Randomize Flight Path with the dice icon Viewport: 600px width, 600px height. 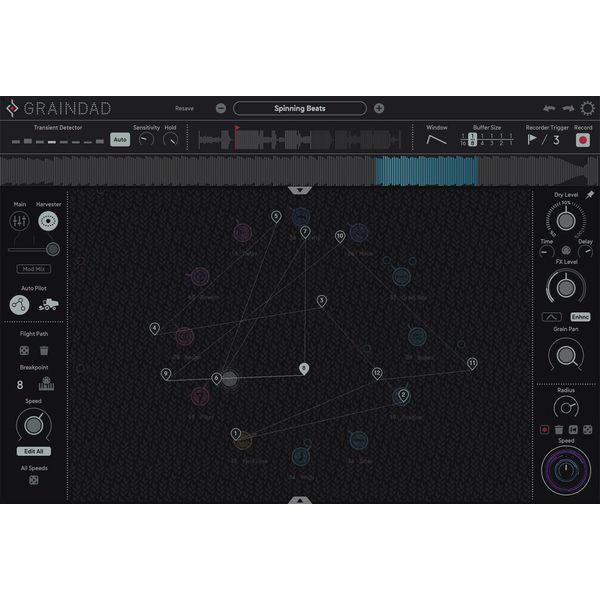point(22,350)
